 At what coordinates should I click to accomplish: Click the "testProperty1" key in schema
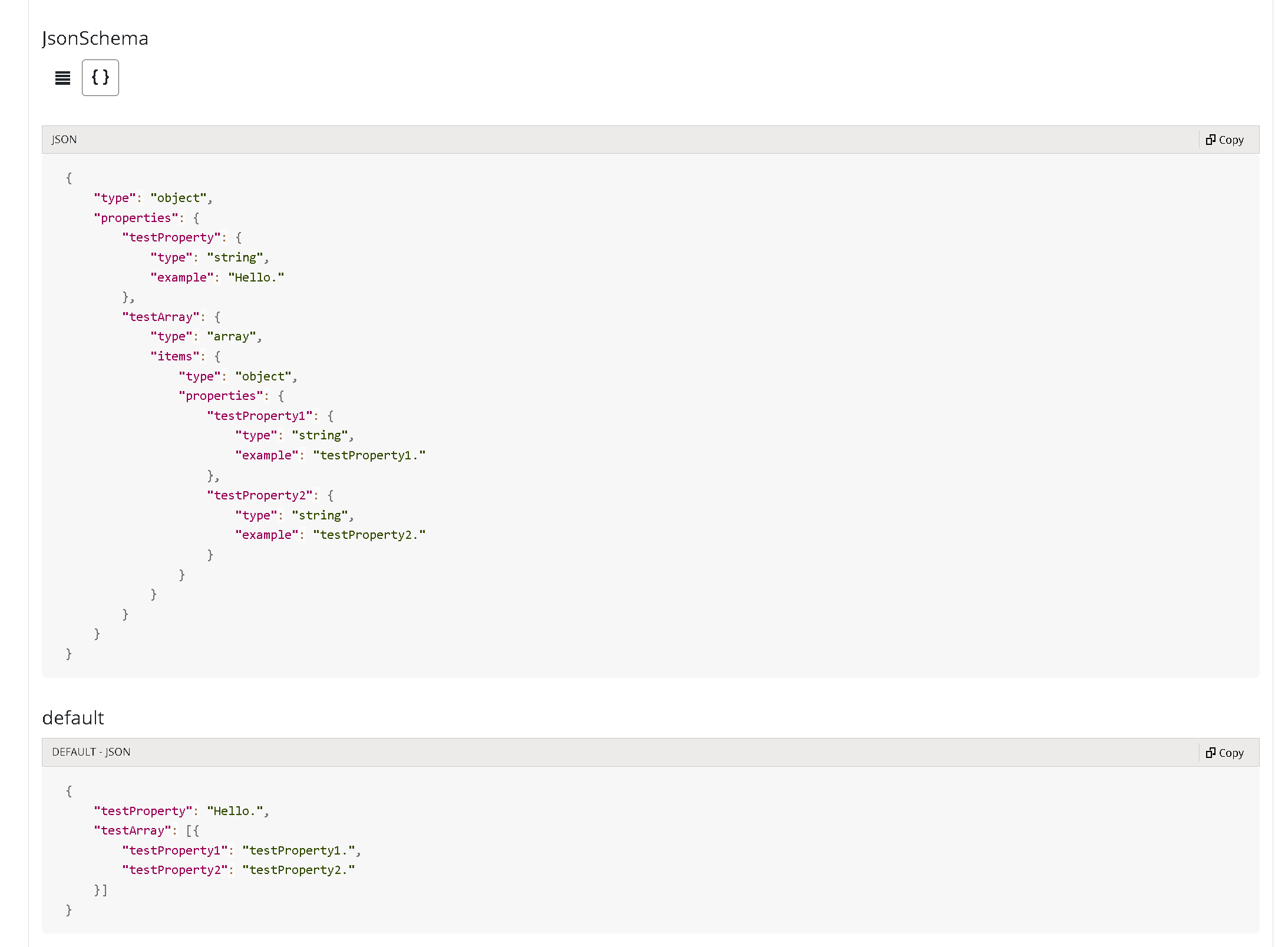[x=260, y=416]
